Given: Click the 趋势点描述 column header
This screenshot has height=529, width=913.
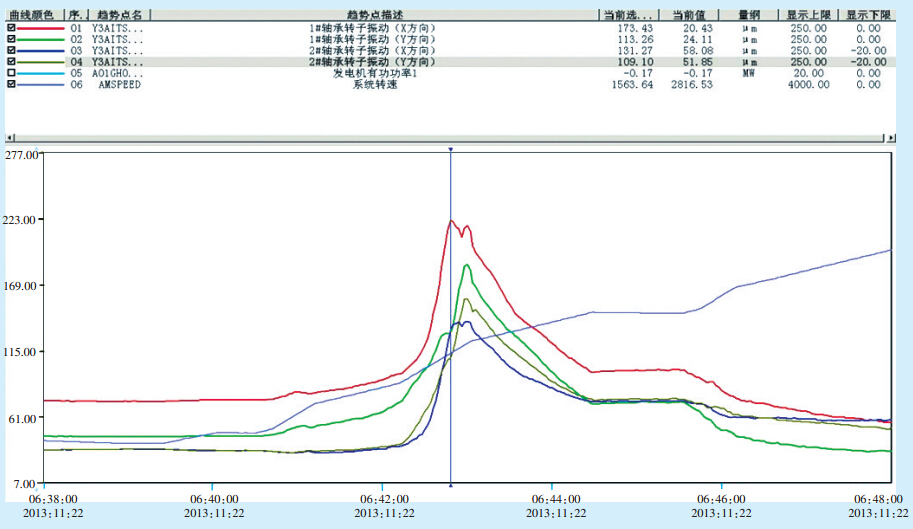Looking at the screenshot, I should (x=371, y=16).
